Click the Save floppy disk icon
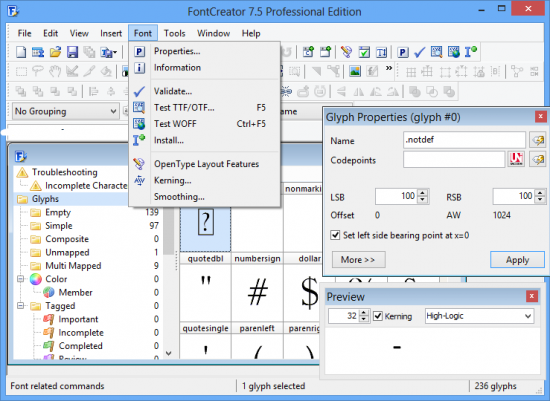The height and width of the screenshot is (401, 550). (x=72, y=52)
